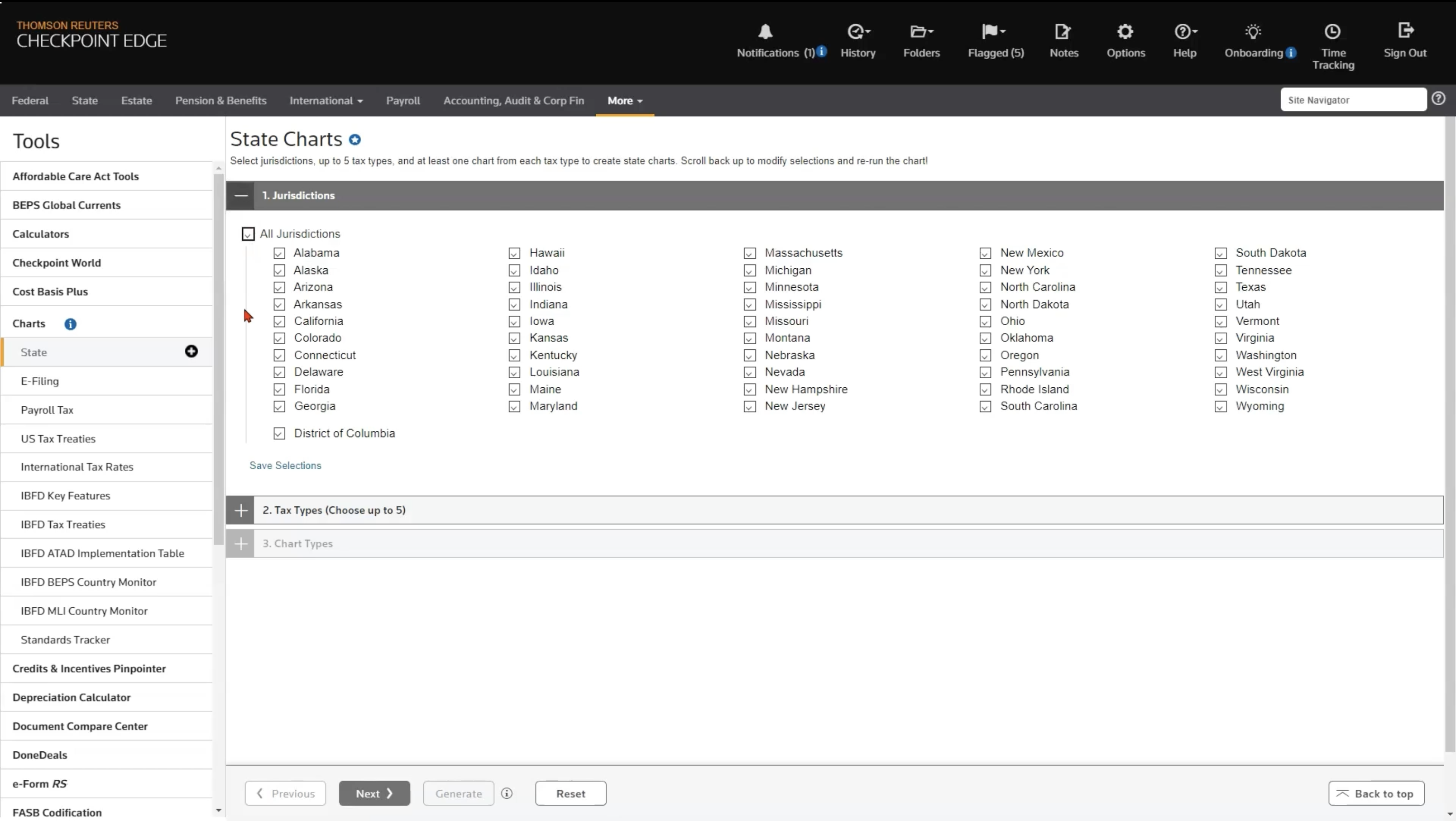Uncheck the New York checkbox
Viewport: 1456px width, 821px height.
[x=985, y=271]
